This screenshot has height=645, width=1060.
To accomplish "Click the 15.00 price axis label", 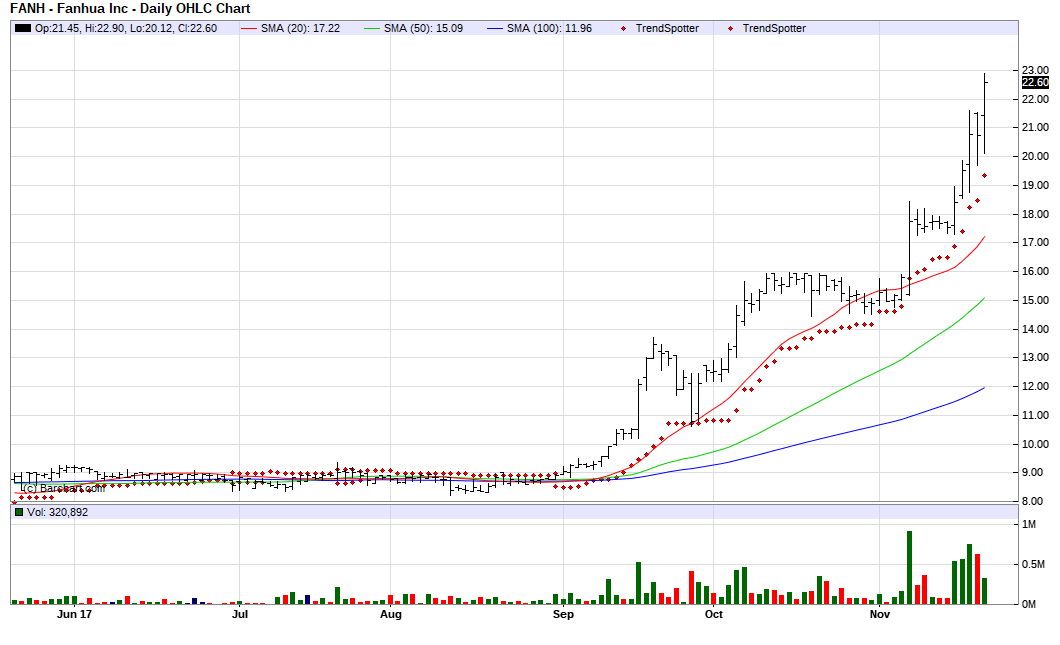I will click(x=1035, y=300).
